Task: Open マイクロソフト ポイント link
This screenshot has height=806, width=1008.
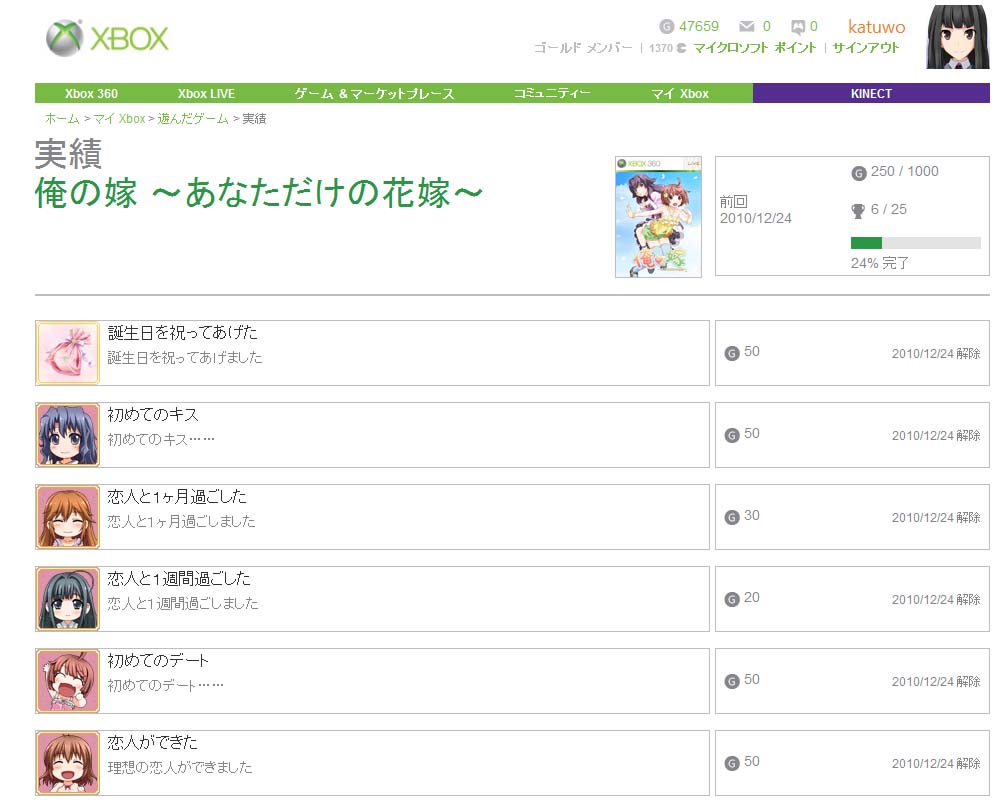Action: (755, 48)
